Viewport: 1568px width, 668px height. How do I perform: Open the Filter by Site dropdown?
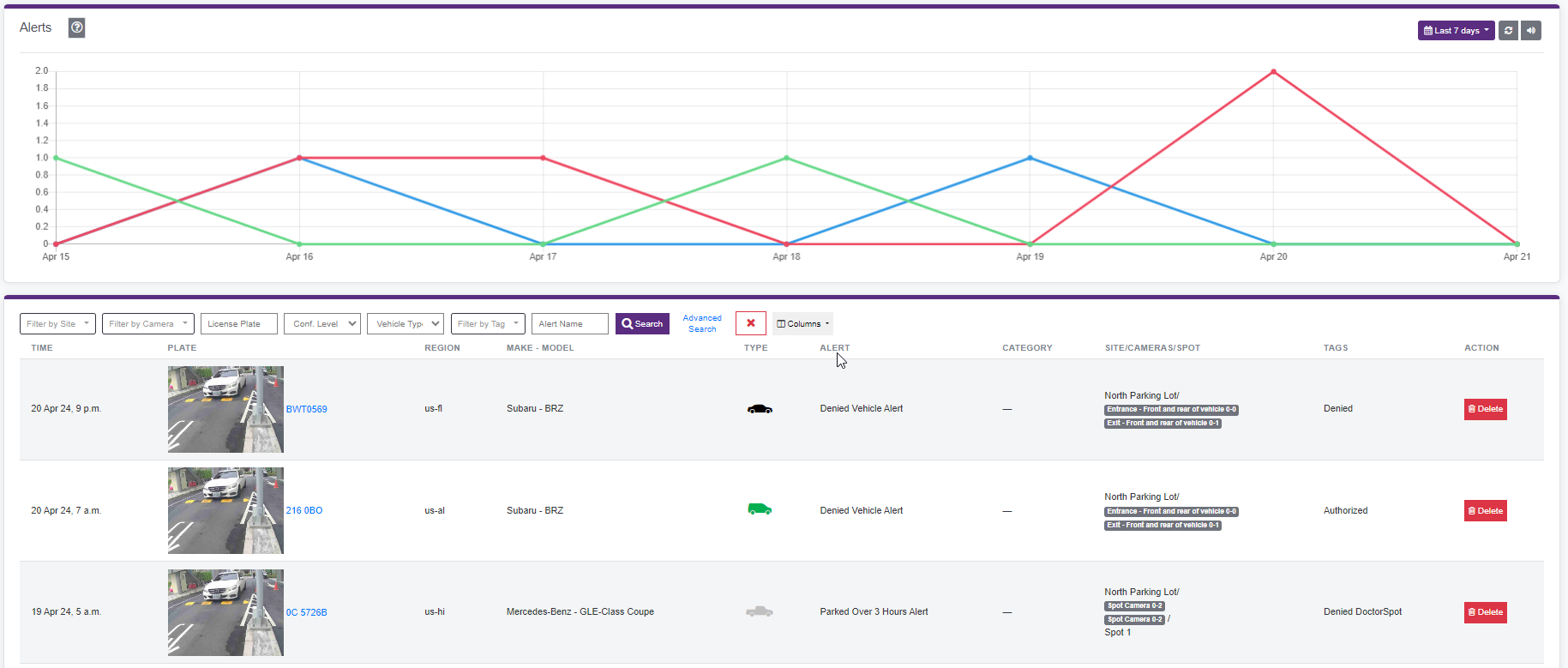(57, 324)
